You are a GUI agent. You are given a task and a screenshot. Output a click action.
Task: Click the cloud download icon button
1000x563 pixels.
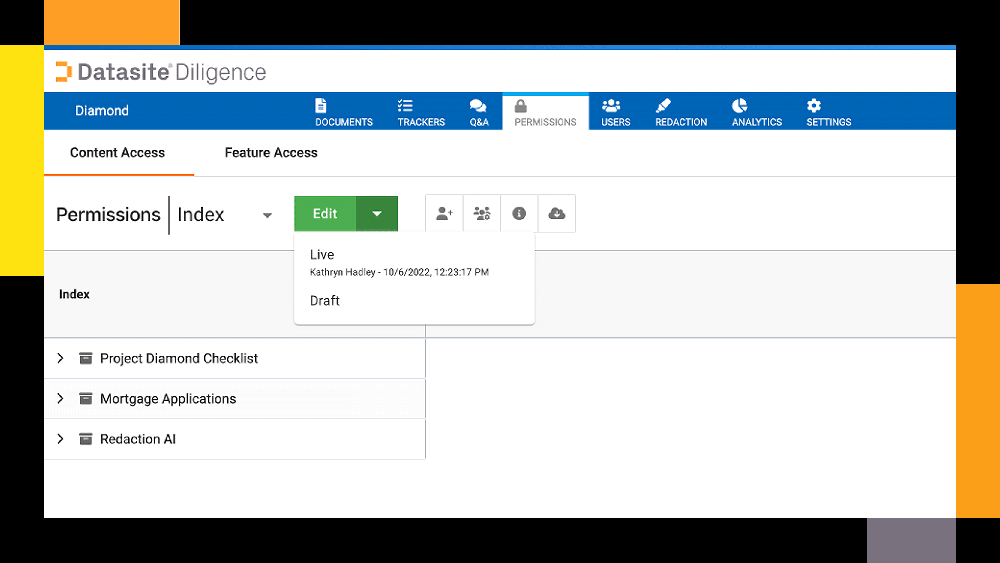(x=557, y=214)
